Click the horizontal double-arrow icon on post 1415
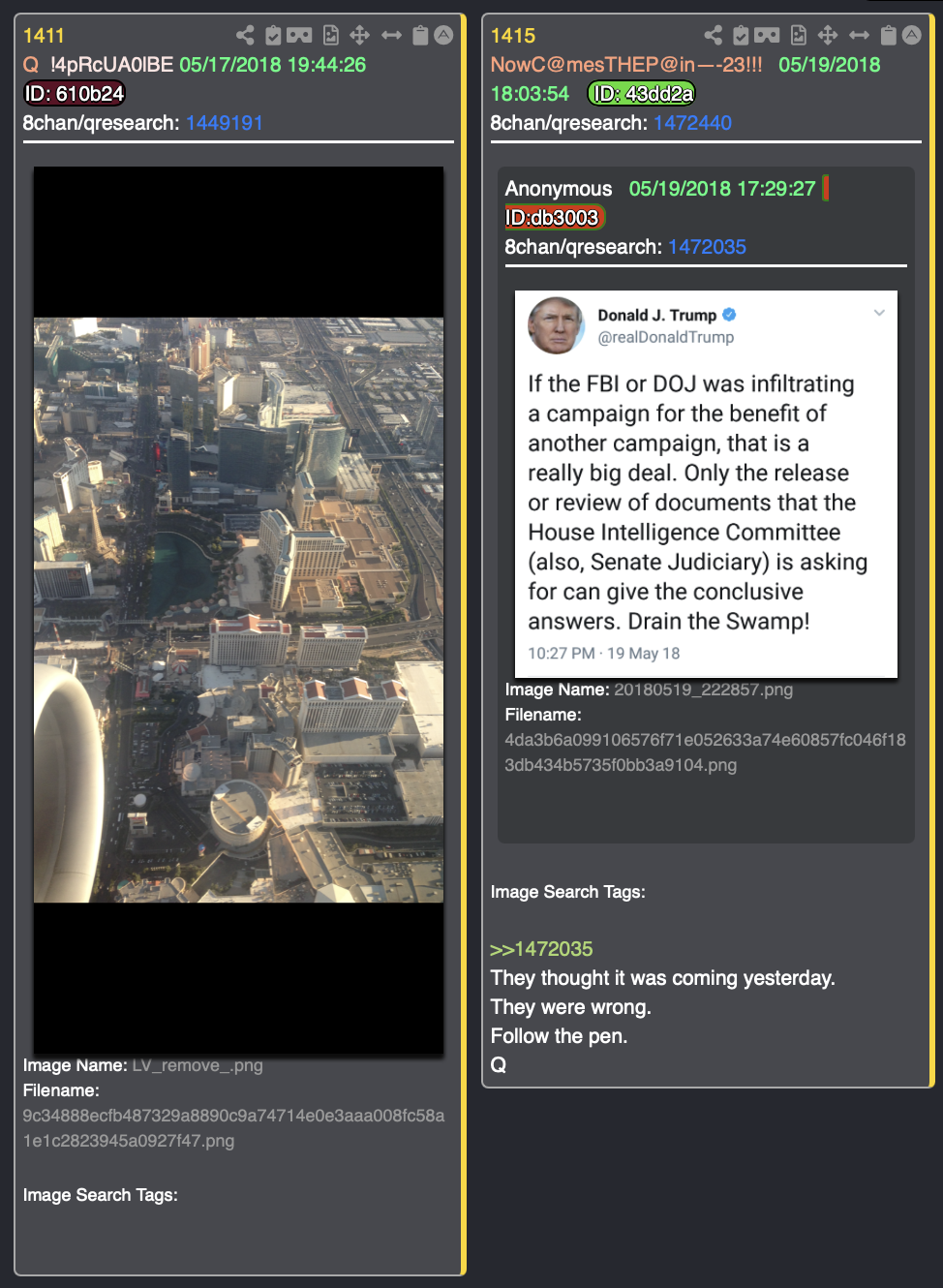 click(859, 36)
